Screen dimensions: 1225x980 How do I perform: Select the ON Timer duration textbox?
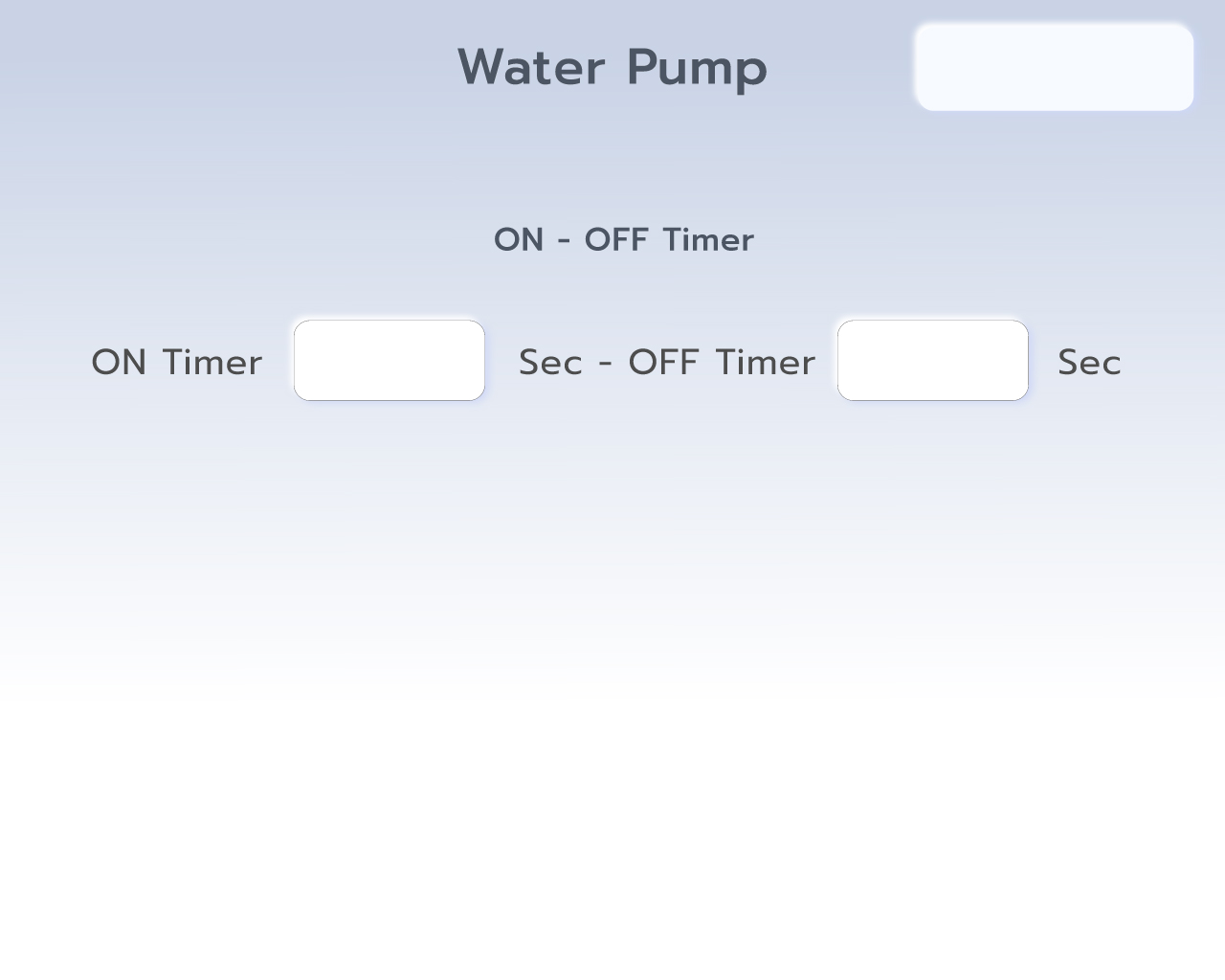390,361
